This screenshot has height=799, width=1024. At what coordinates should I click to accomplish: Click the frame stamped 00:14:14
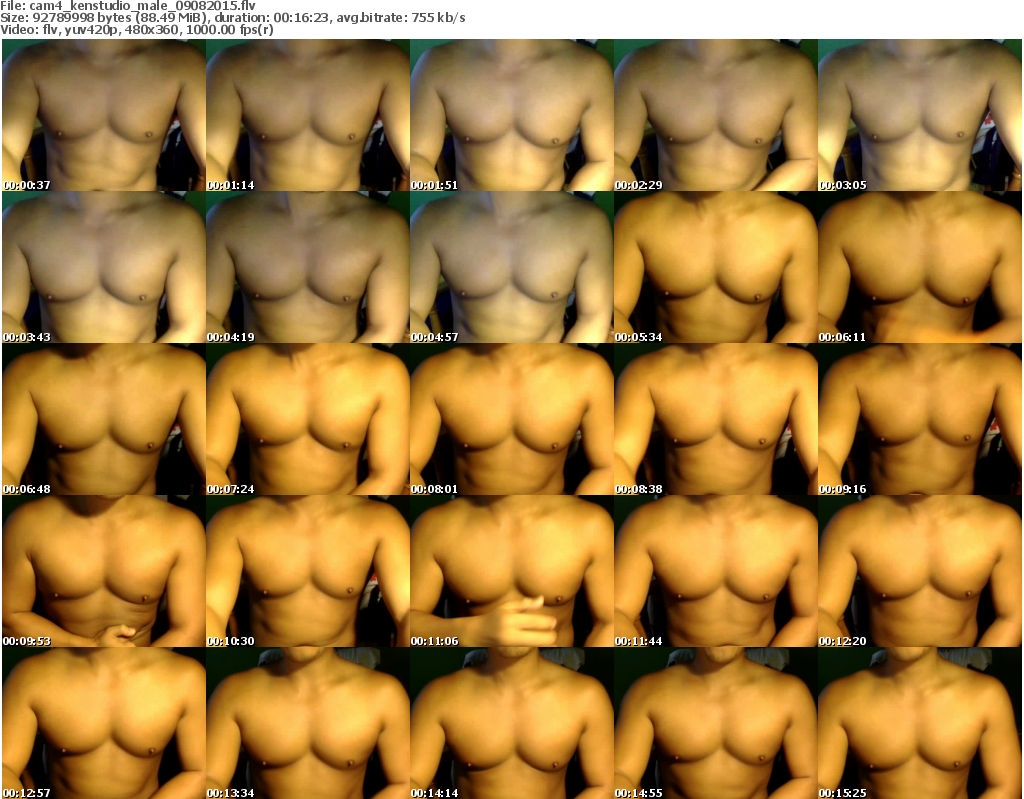(511, 723)
